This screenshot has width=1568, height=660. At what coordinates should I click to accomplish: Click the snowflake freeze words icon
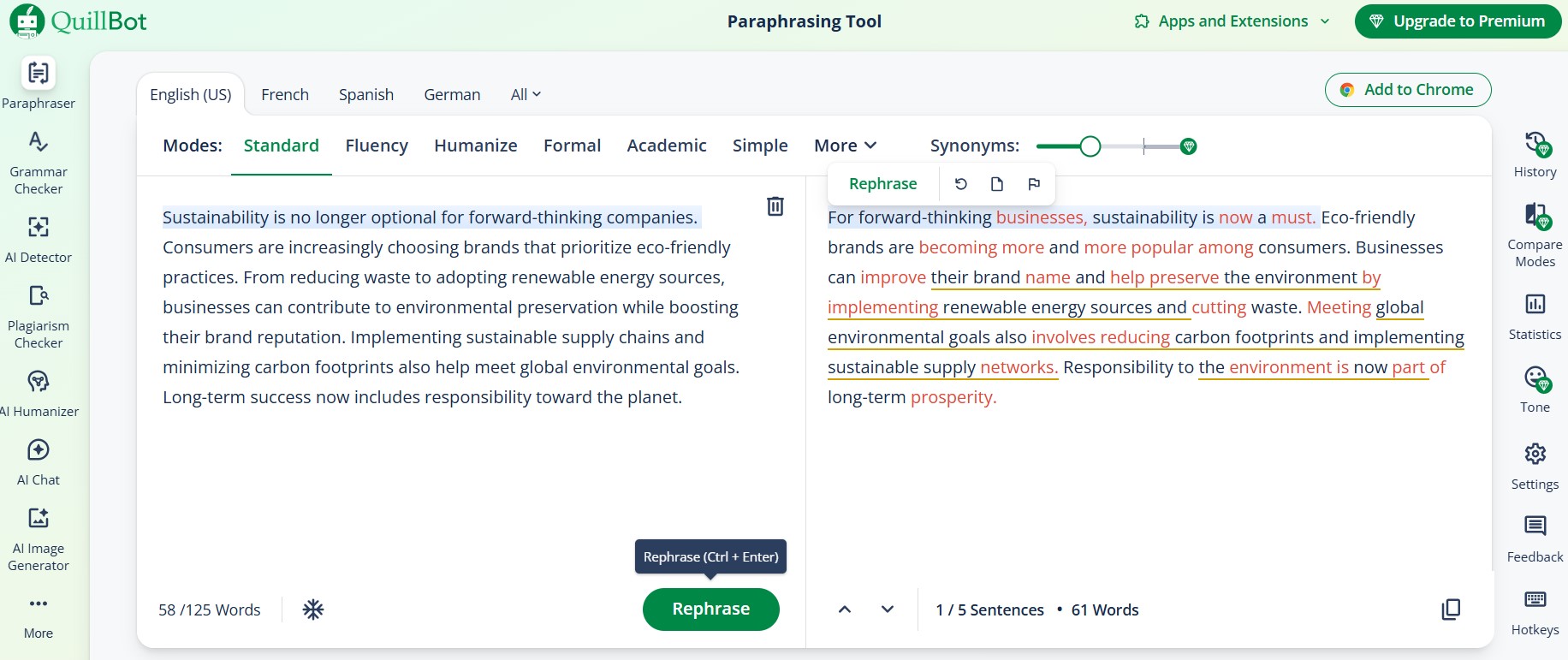(x=313, y=609)
